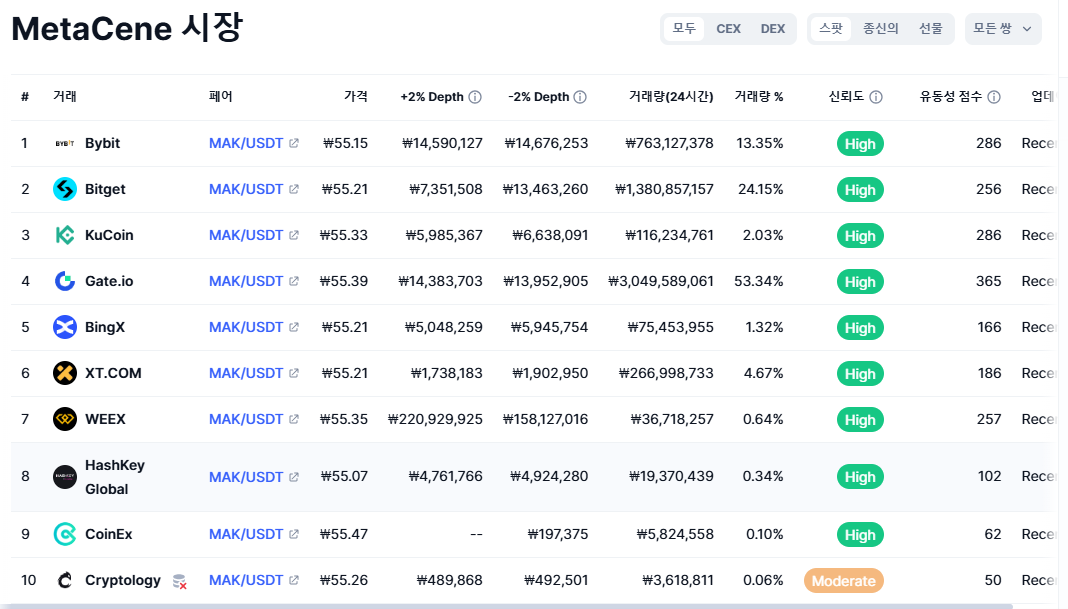The height and width of the screenshot is (609, 1068).
Task: Click external link icon in BingX row
Action: [x=294, y=327]
